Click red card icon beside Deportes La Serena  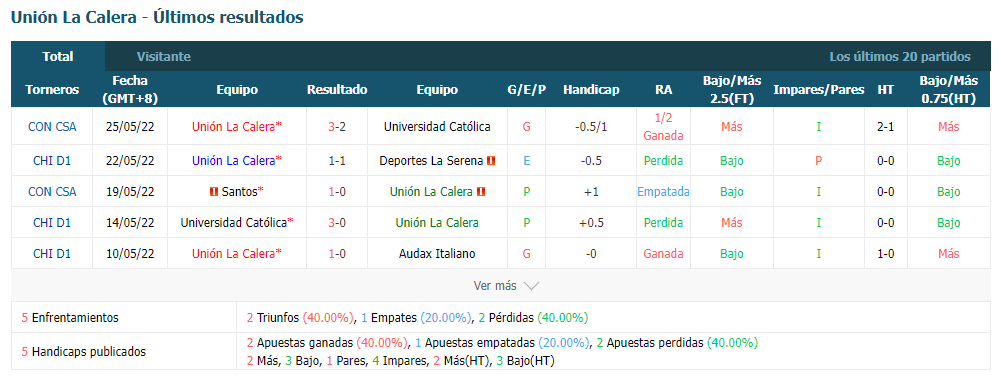point(490,161)
